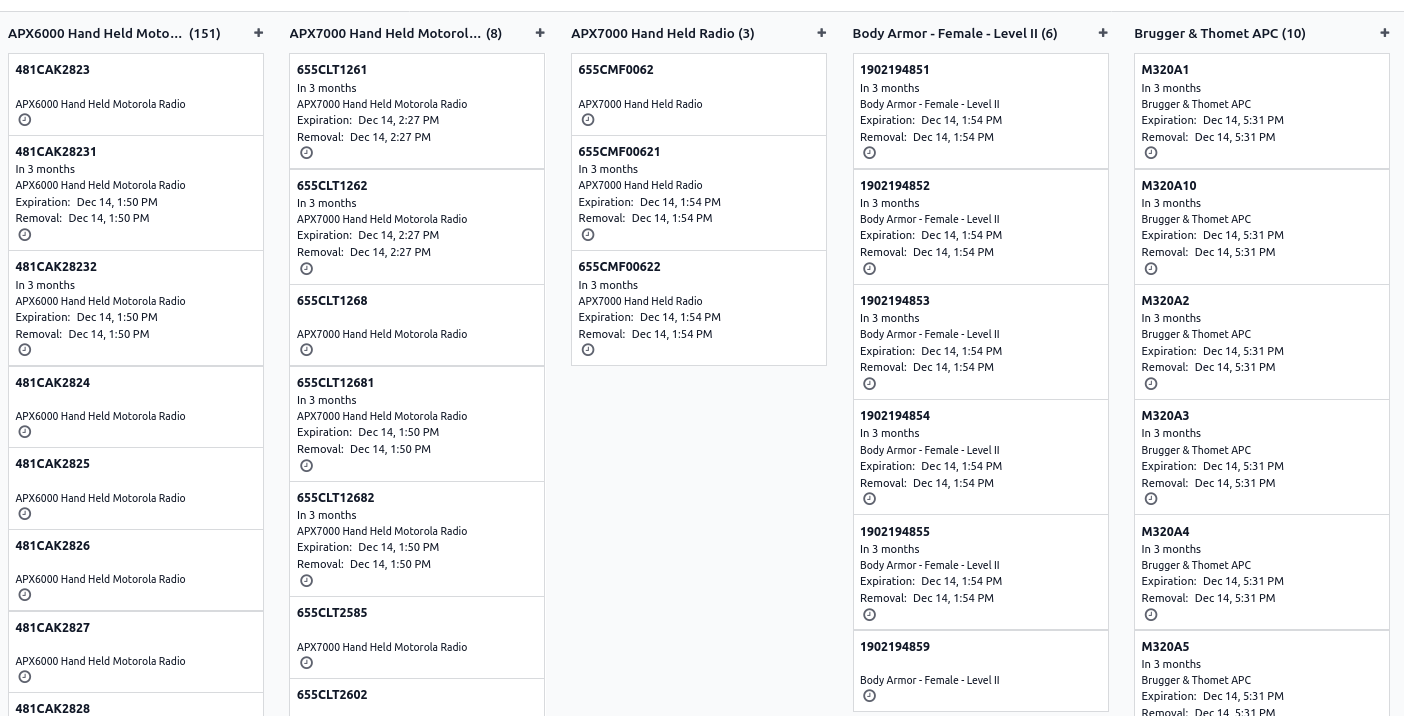The height and width of the screenshot is (716, 1404).
Task: Open lot card 1902194851
Action: 980,111
